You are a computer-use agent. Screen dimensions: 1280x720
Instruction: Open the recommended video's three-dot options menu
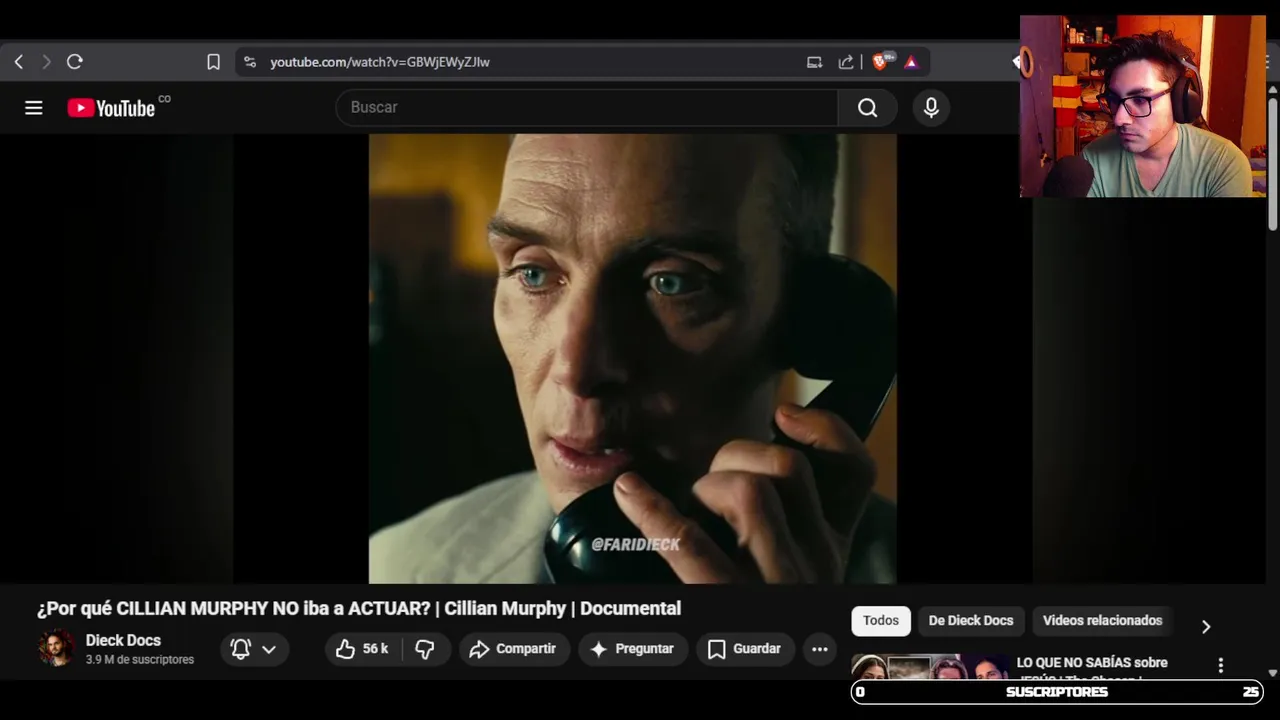tap(1220, 665)
